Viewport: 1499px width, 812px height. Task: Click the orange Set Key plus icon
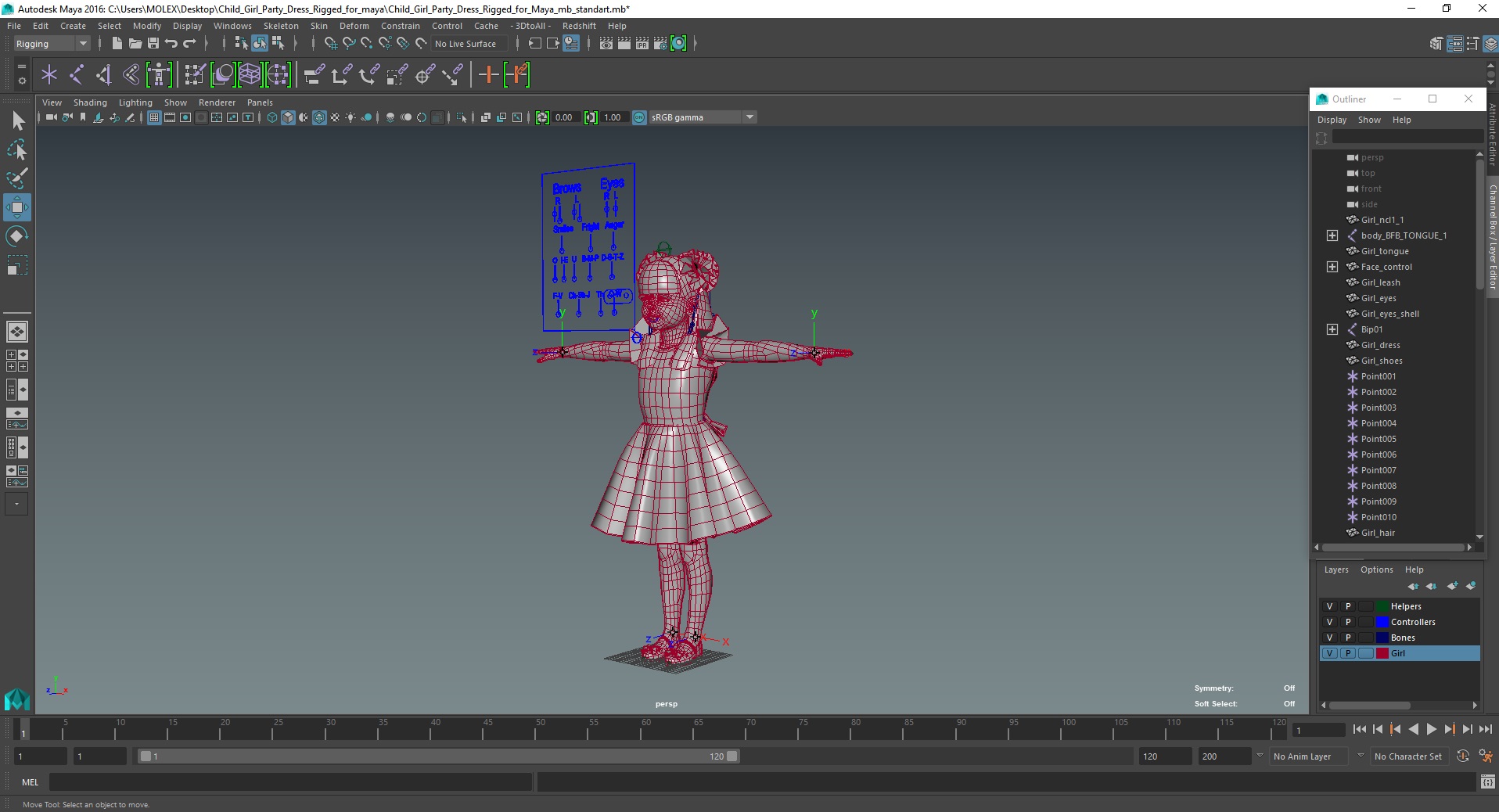(489, 75)
